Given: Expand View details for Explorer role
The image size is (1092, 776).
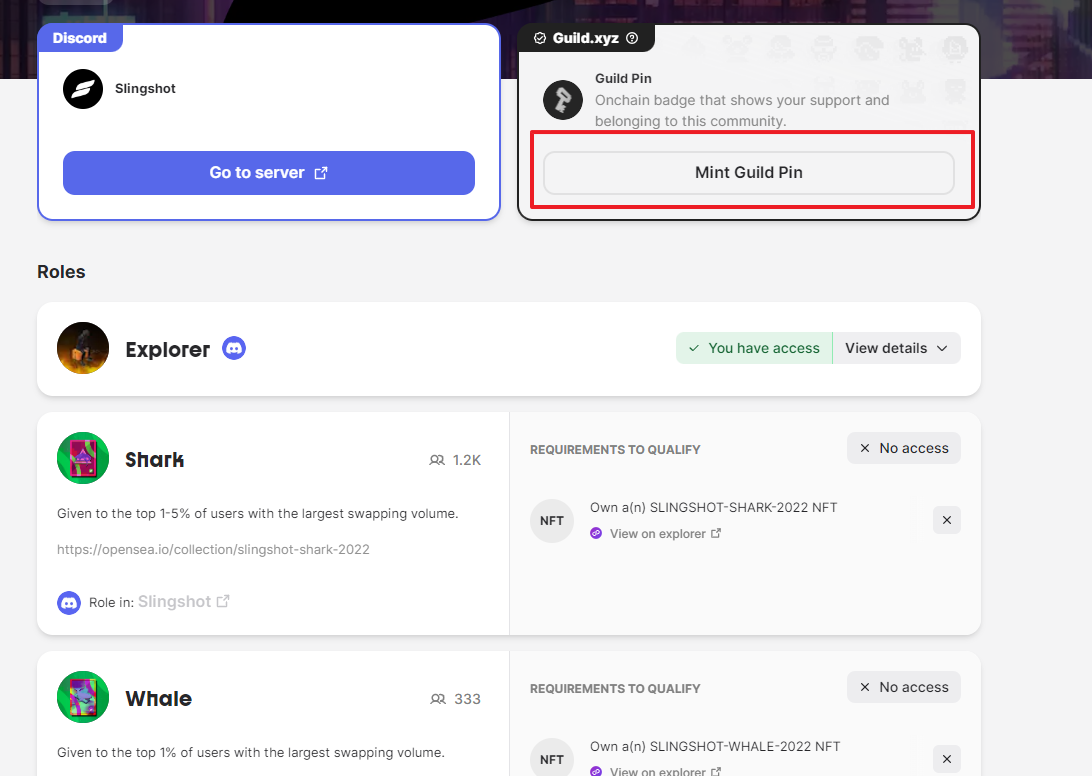Looking at the screenshot, I should tap(896, 348).
